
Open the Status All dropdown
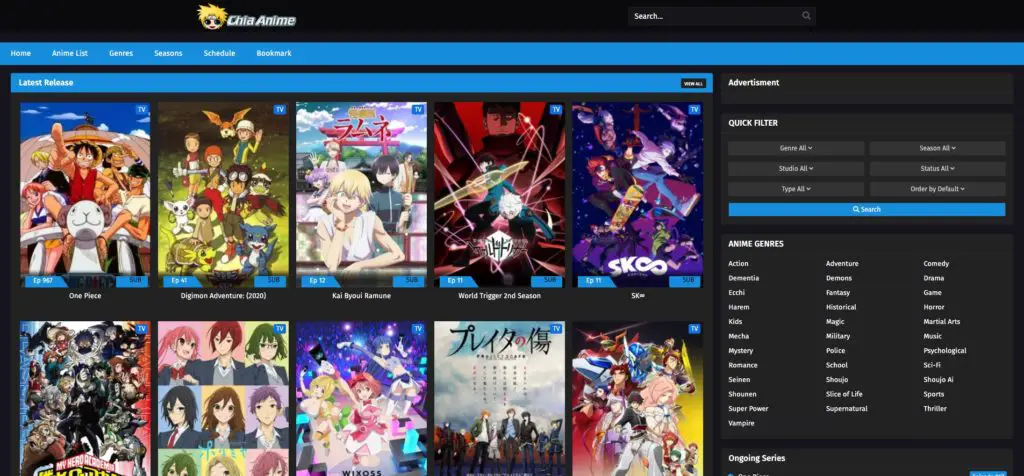[937, 169]
